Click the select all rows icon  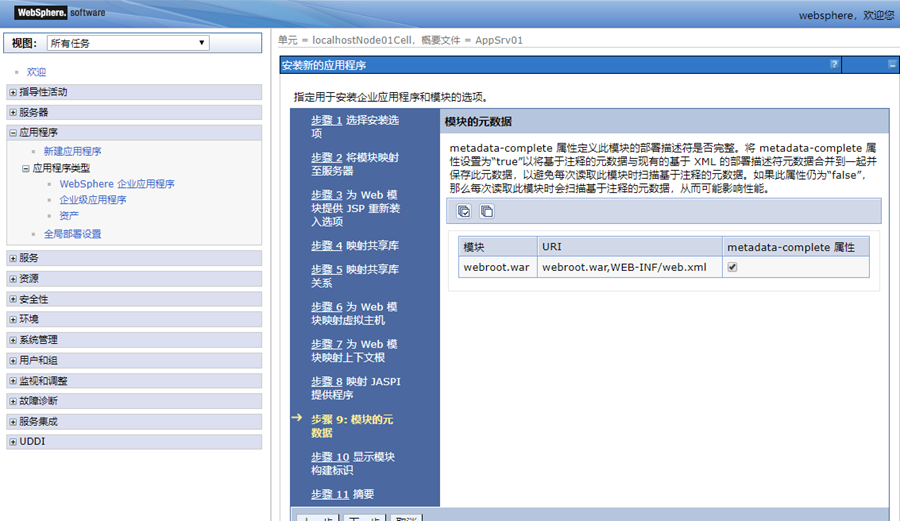point(464,211)
